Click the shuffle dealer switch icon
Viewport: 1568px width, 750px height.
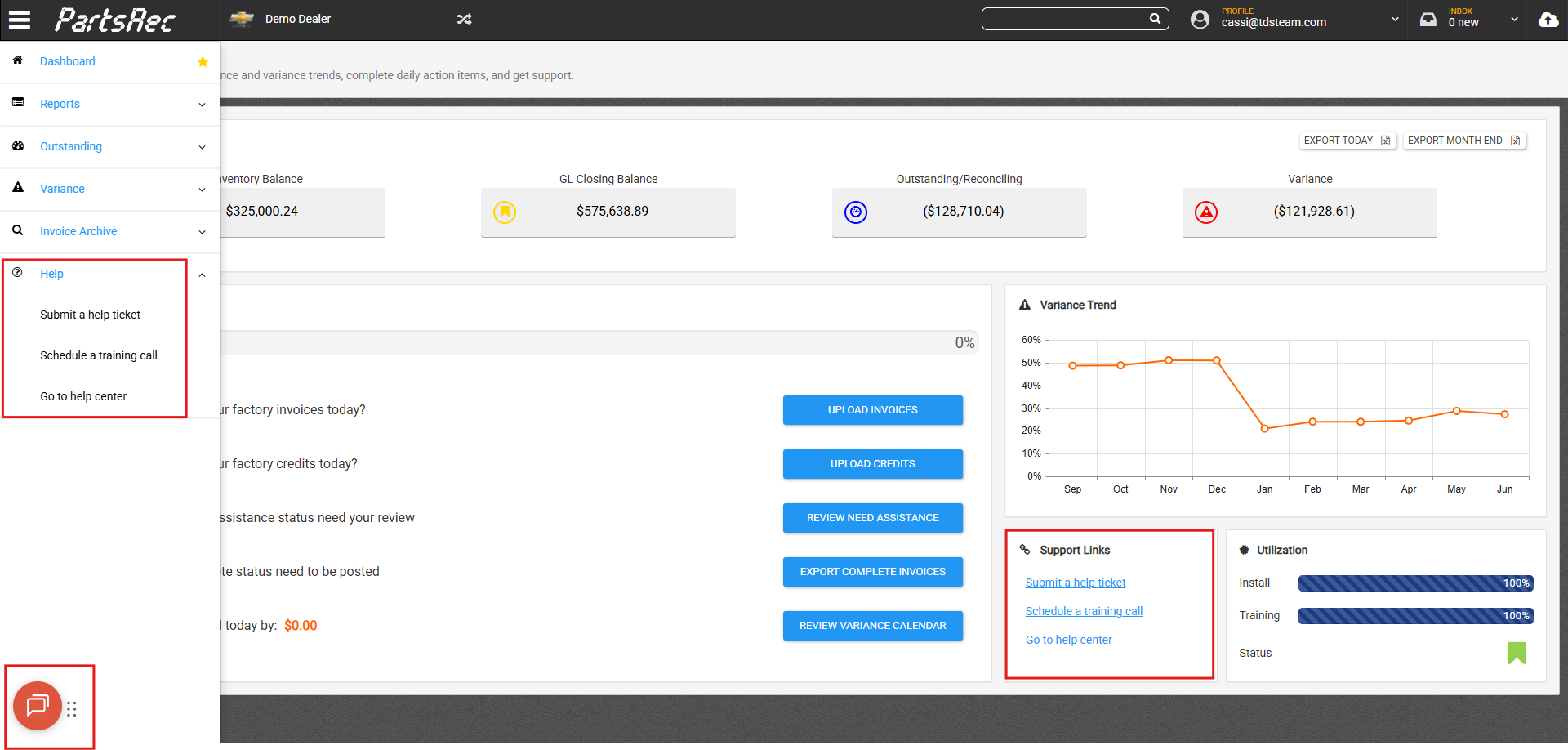[464, 20]
